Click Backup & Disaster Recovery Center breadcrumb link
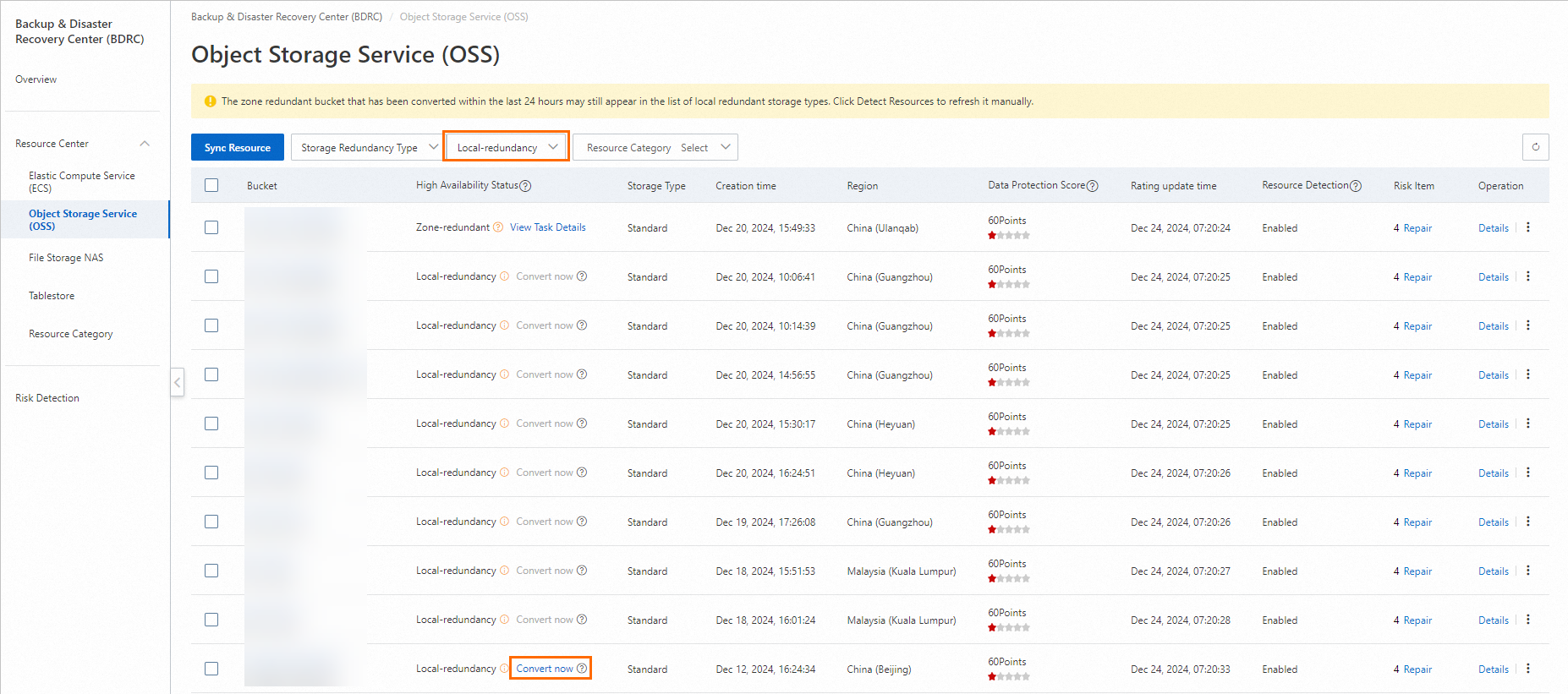Viewport: 1568px width, 694px height. click(x=287, y=17)
